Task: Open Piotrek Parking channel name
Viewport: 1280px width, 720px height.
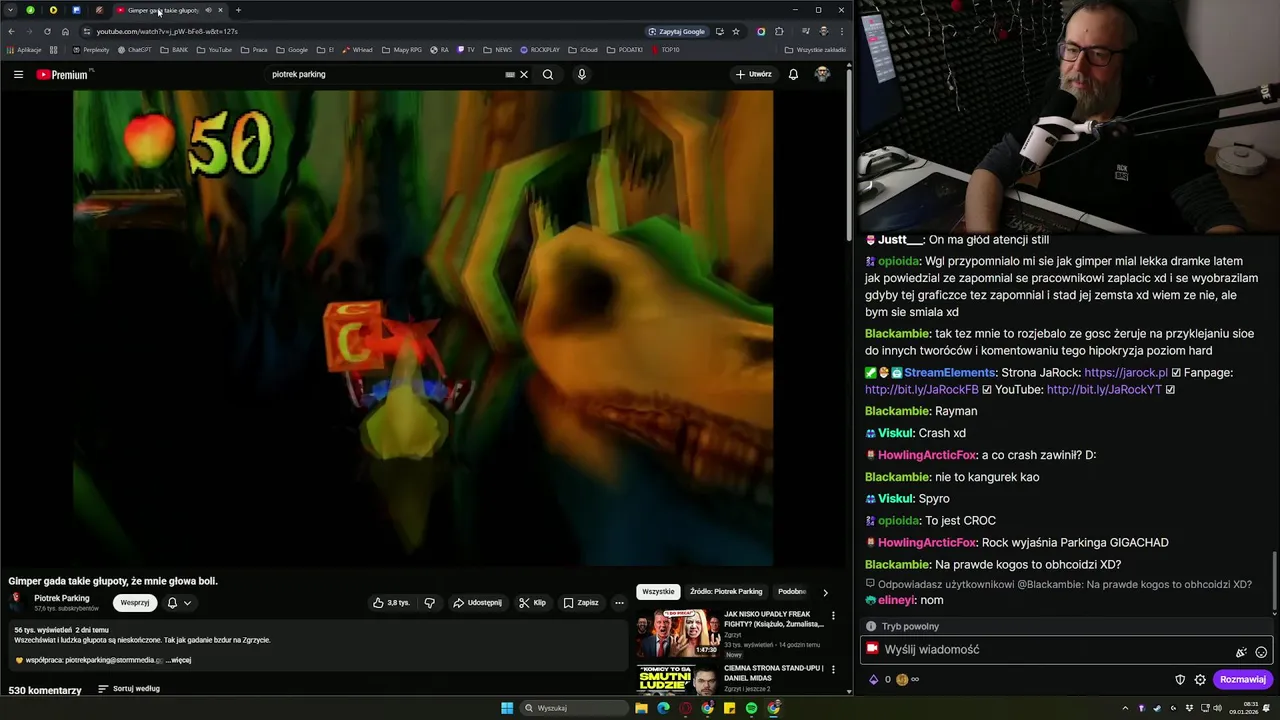Action: [62, 598]
